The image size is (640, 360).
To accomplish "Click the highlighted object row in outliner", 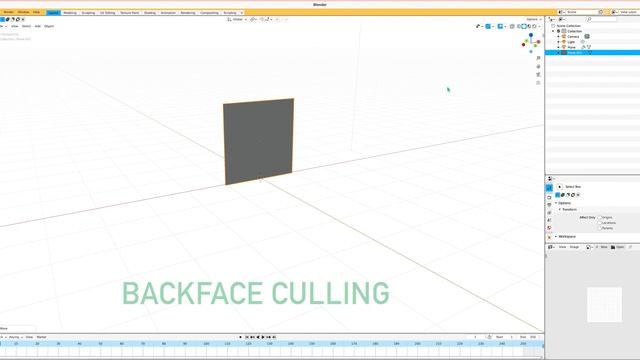I will (593, 52).
